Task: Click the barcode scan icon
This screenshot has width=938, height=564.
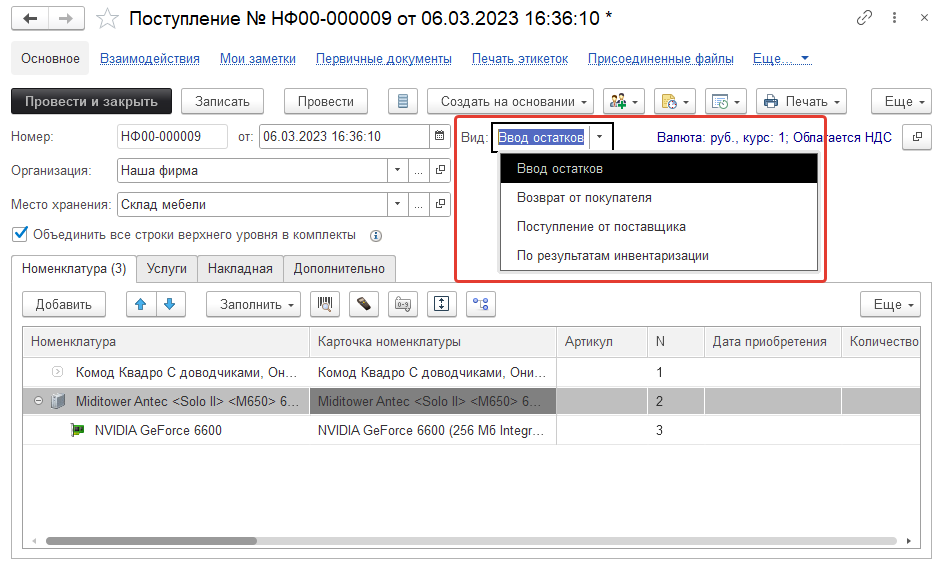Action: click(323, 304)
